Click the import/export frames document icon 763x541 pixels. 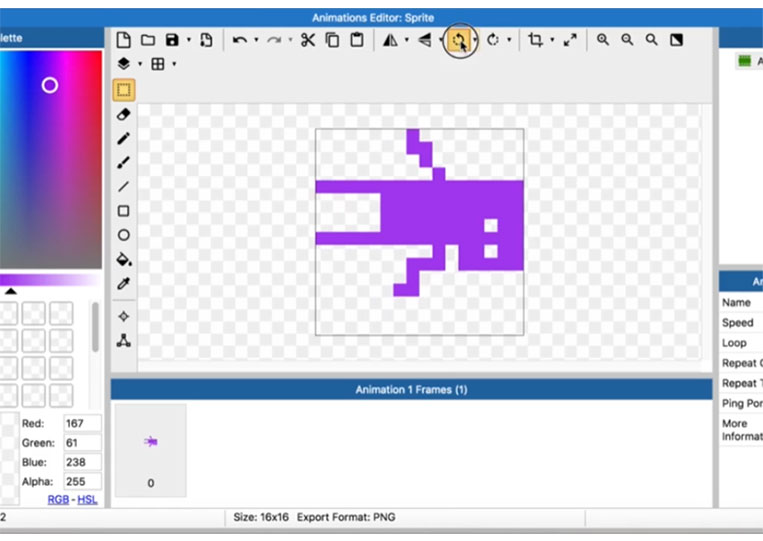(206, 40)
